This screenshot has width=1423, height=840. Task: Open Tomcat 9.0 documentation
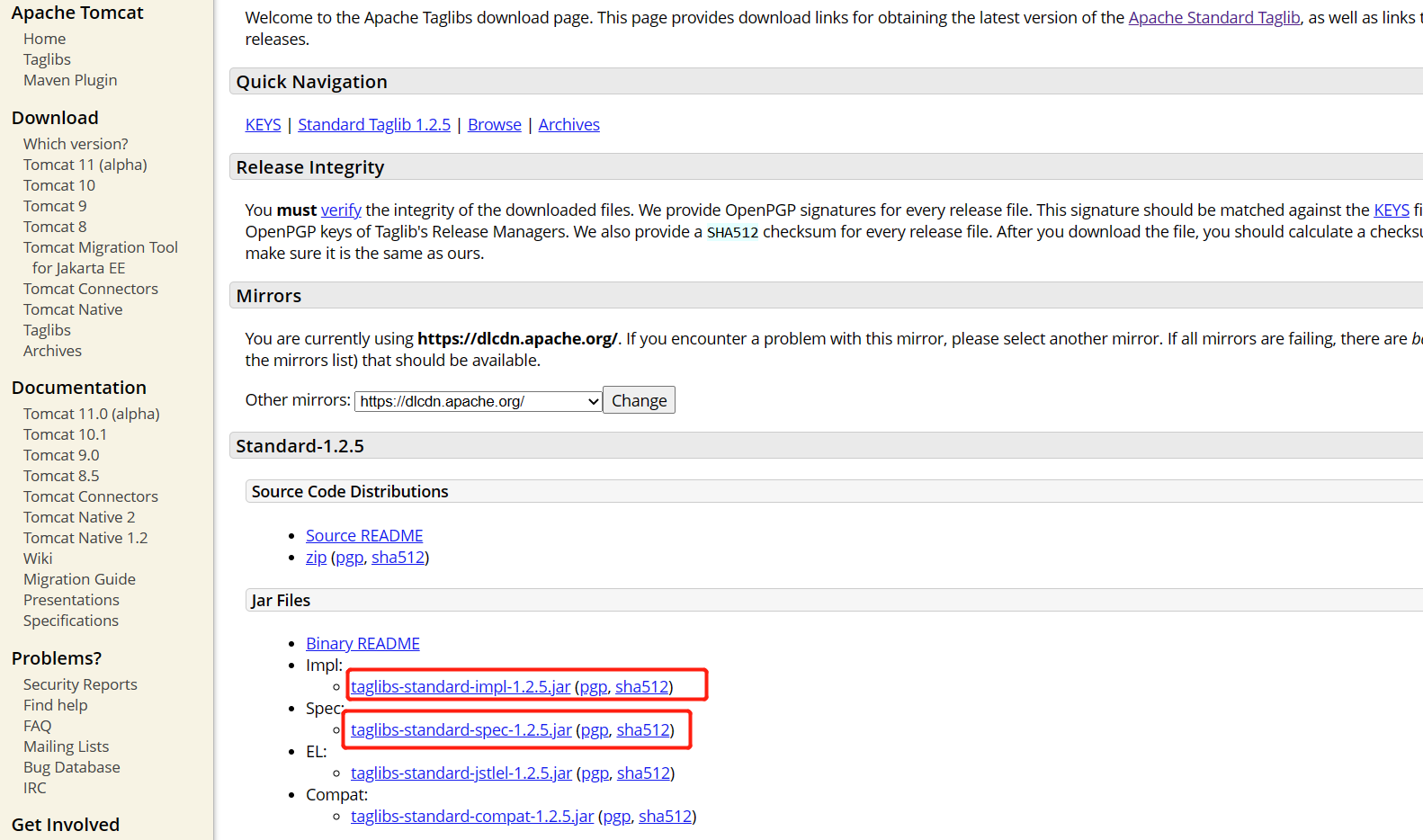point(61,455)
